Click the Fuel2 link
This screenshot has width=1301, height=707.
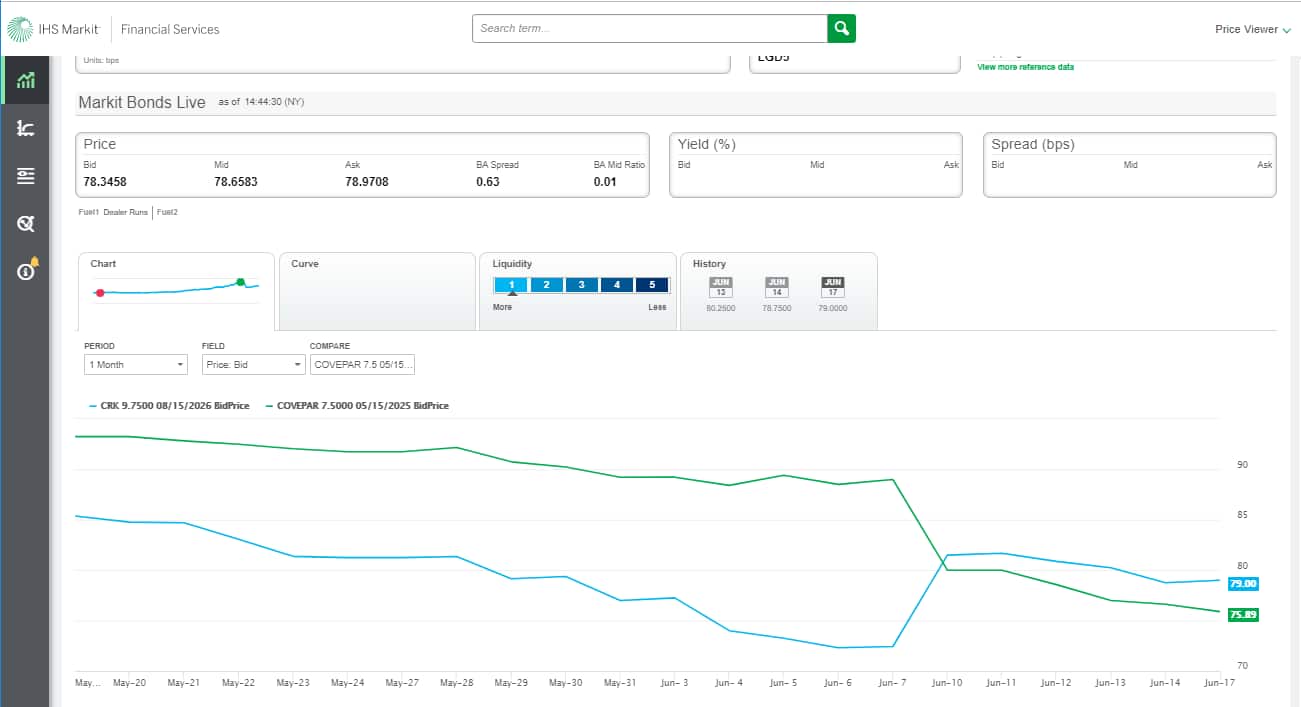[167, 212]
